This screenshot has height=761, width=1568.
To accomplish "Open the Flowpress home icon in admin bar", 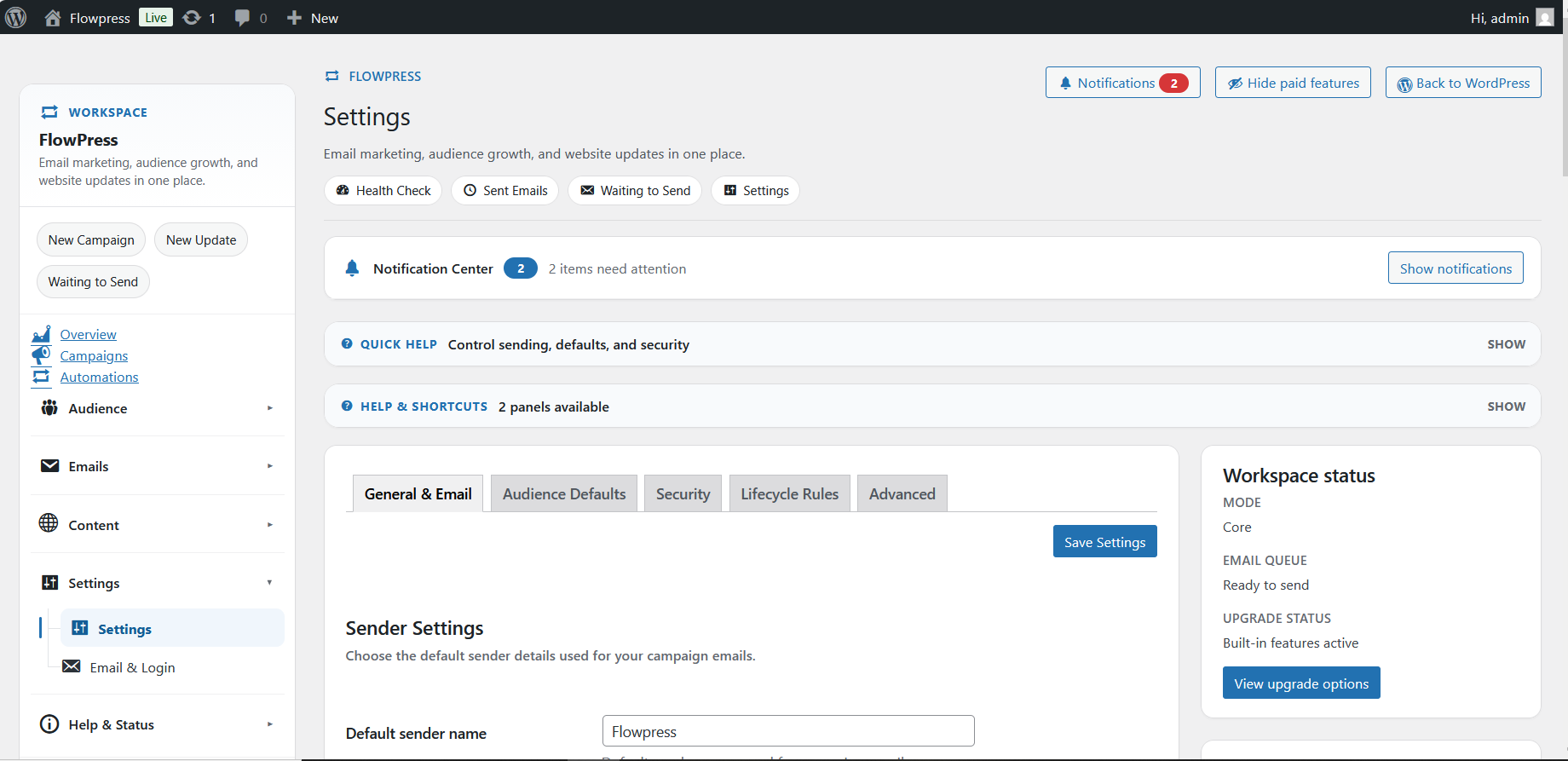I will (53, 18).
